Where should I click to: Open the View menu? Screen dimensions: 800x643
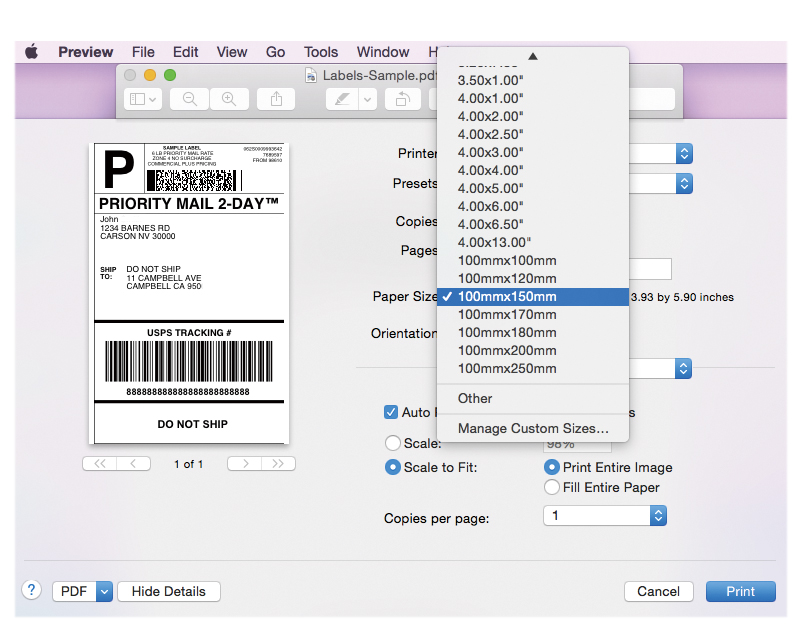pyautogui.click(x=232, y=52)
